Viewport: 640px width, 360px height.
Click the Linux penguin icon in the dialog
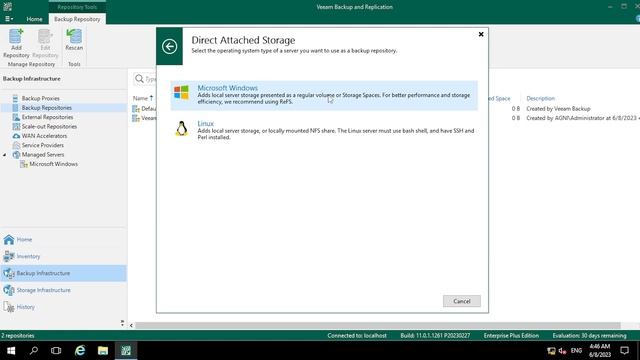(x=182, y=129)
